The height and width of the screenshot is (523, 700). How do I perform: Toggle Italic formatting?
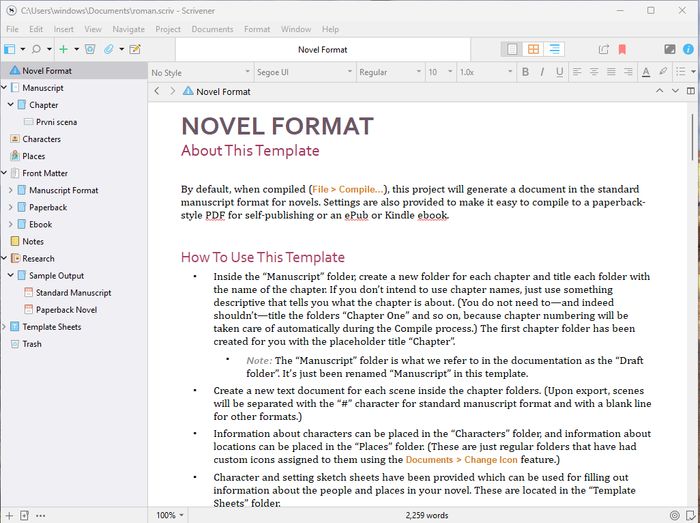pos(542,72)
